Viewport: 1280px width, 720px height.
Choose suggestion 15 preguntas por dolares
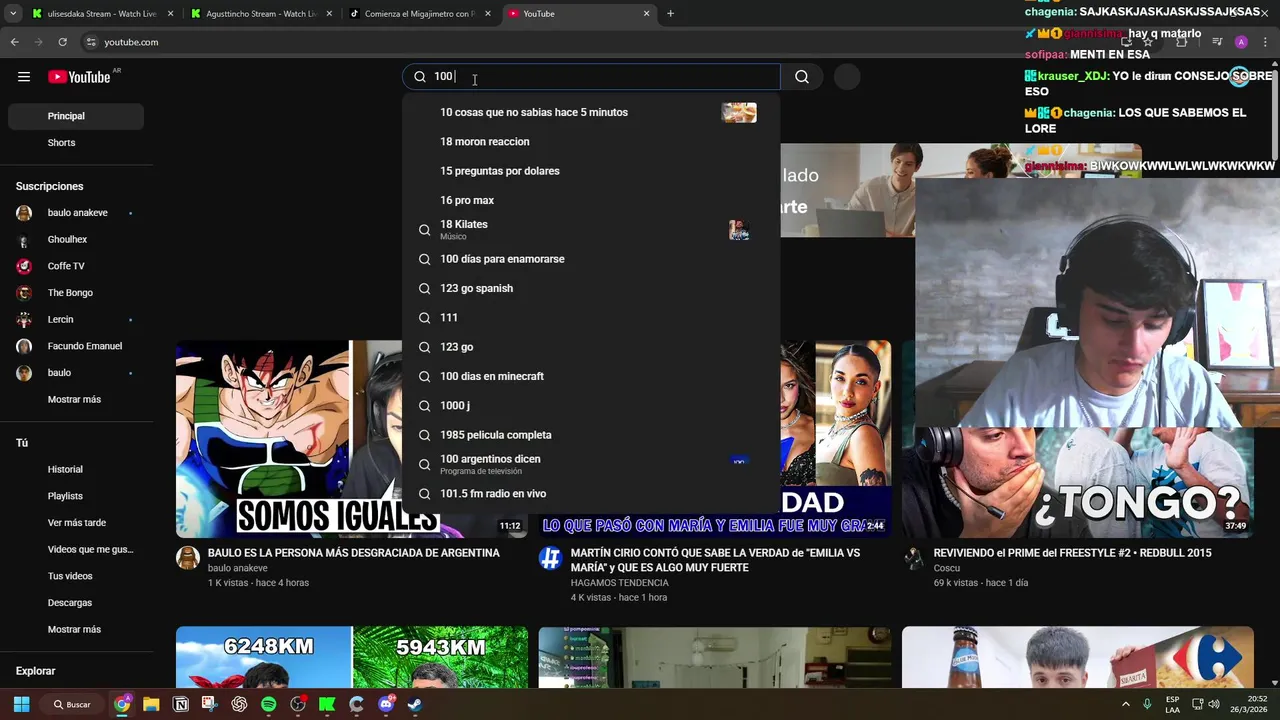(591, 171)
